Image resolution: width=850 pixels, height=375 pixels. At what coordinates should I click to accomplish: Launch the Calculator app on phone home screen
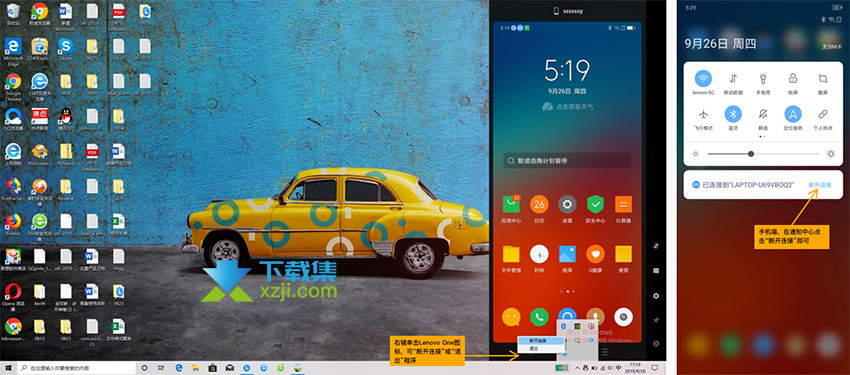click(623, 205)
